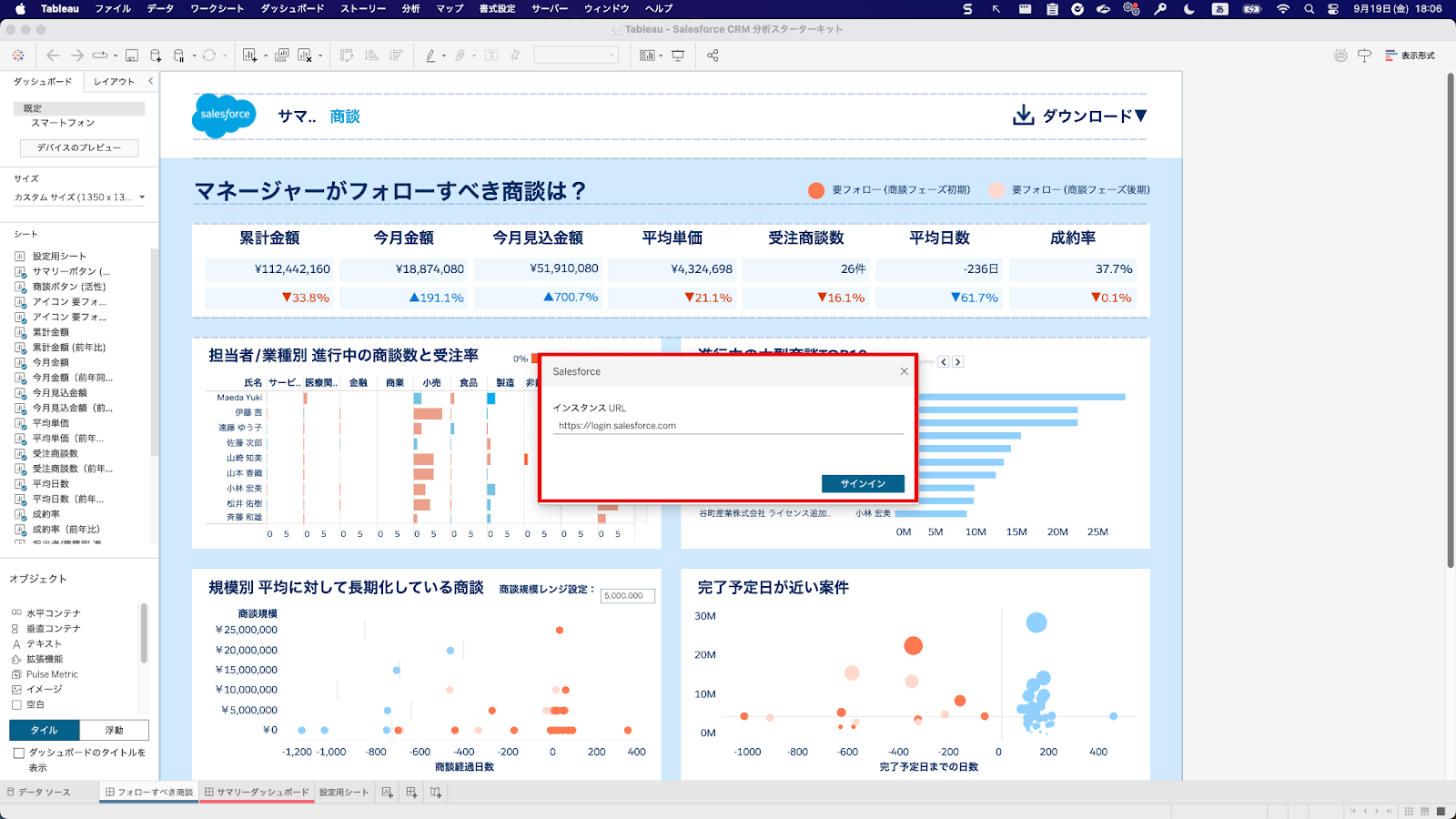Click the swap rows and columns icon
Screen dimensions: 1456x819
(347, 56)
